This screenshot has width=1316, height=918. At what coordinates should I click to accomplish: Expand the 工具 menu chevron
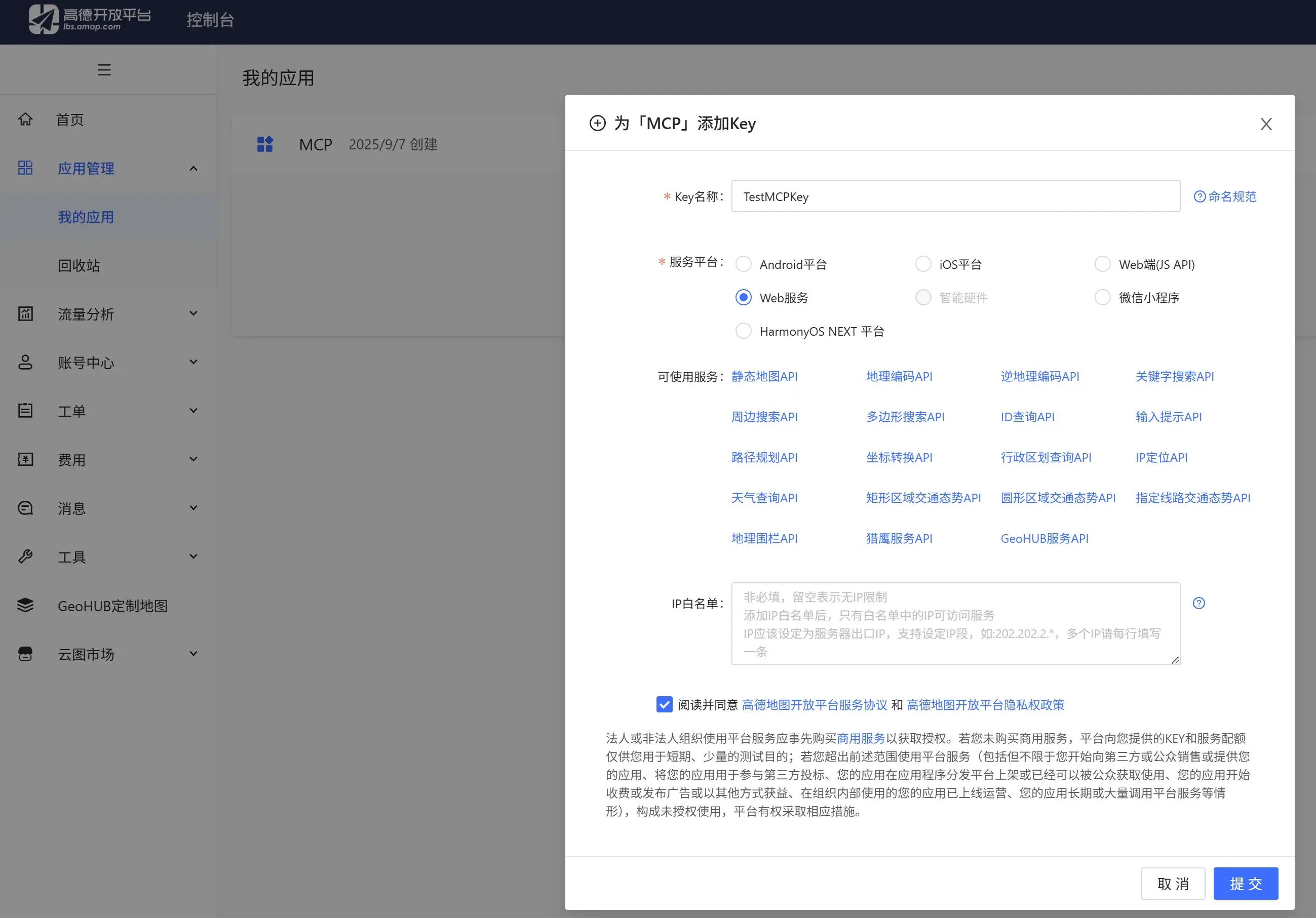(x=193, y=556)
